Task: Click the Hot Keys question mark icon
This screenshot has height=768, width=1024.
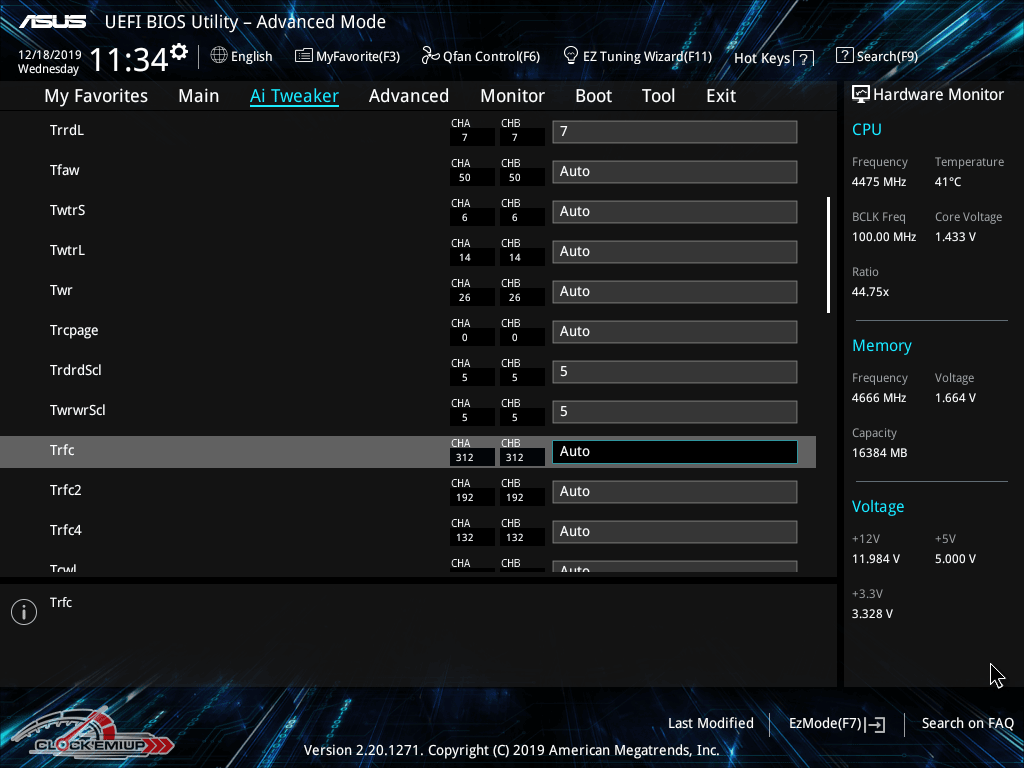Action: (803, 59)
